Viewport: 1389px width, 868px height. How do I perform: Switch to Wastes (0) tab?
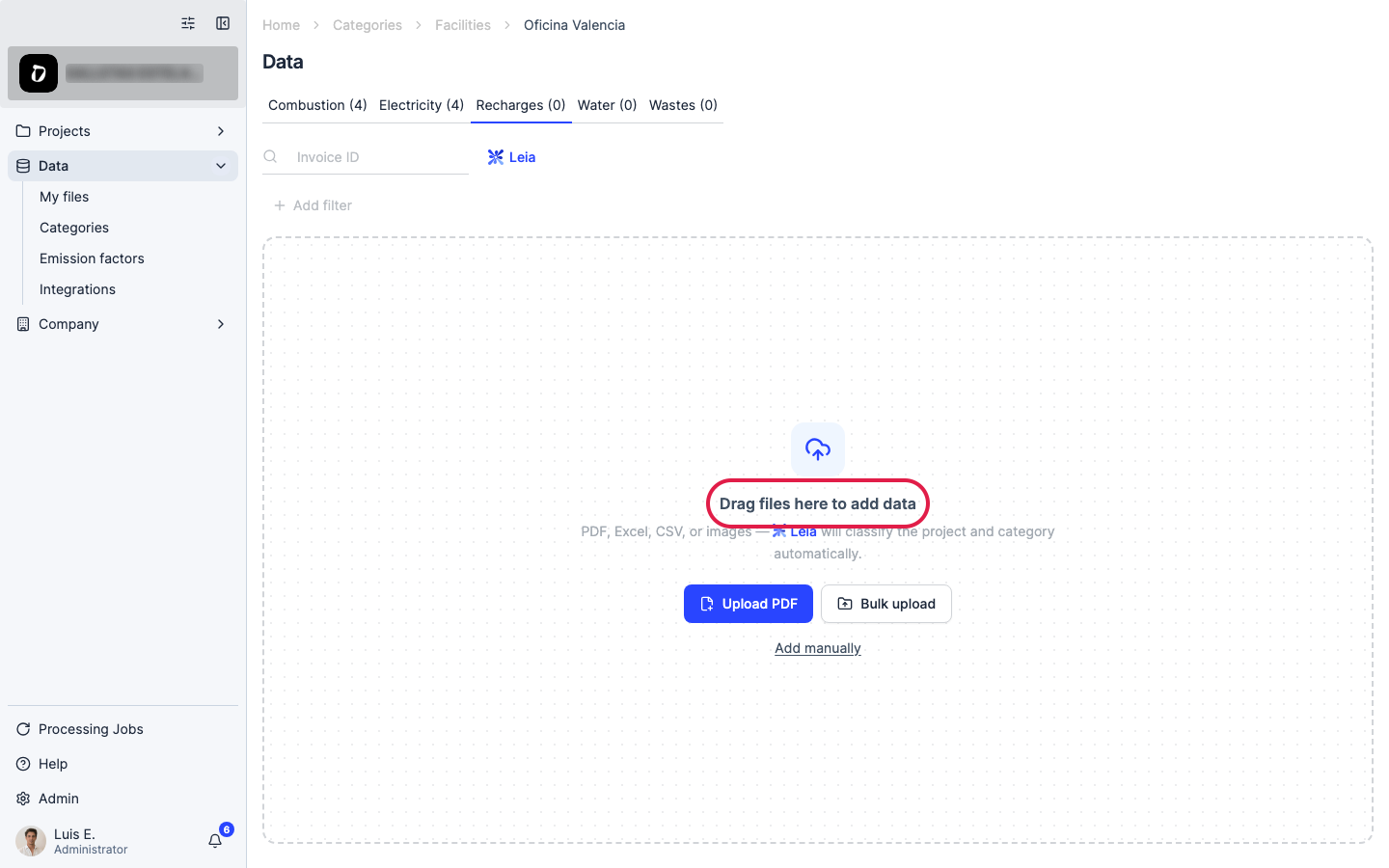click(683, 105)
